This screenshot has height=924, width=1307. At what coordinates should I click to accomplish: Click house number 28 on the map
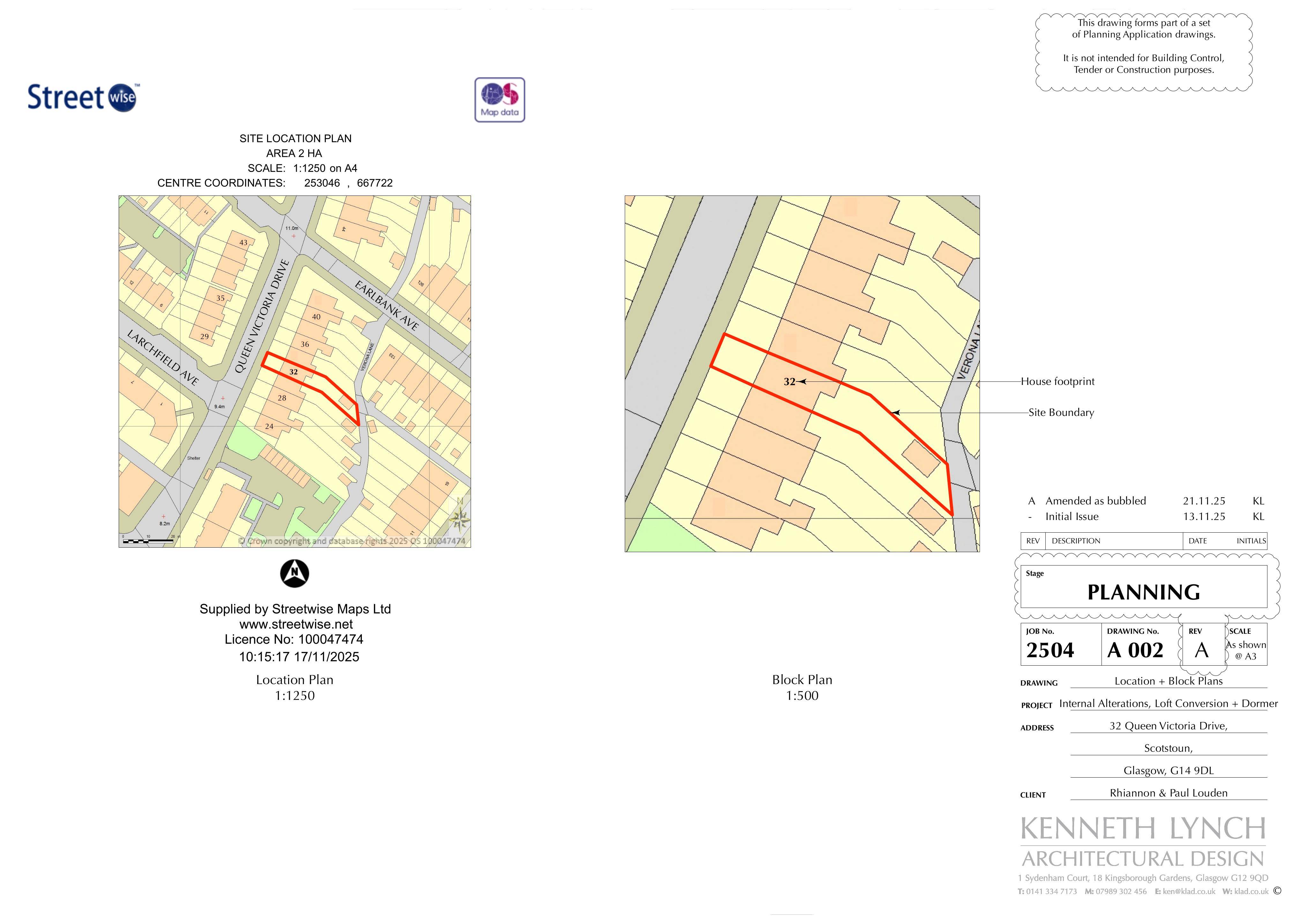coord(282,398)
